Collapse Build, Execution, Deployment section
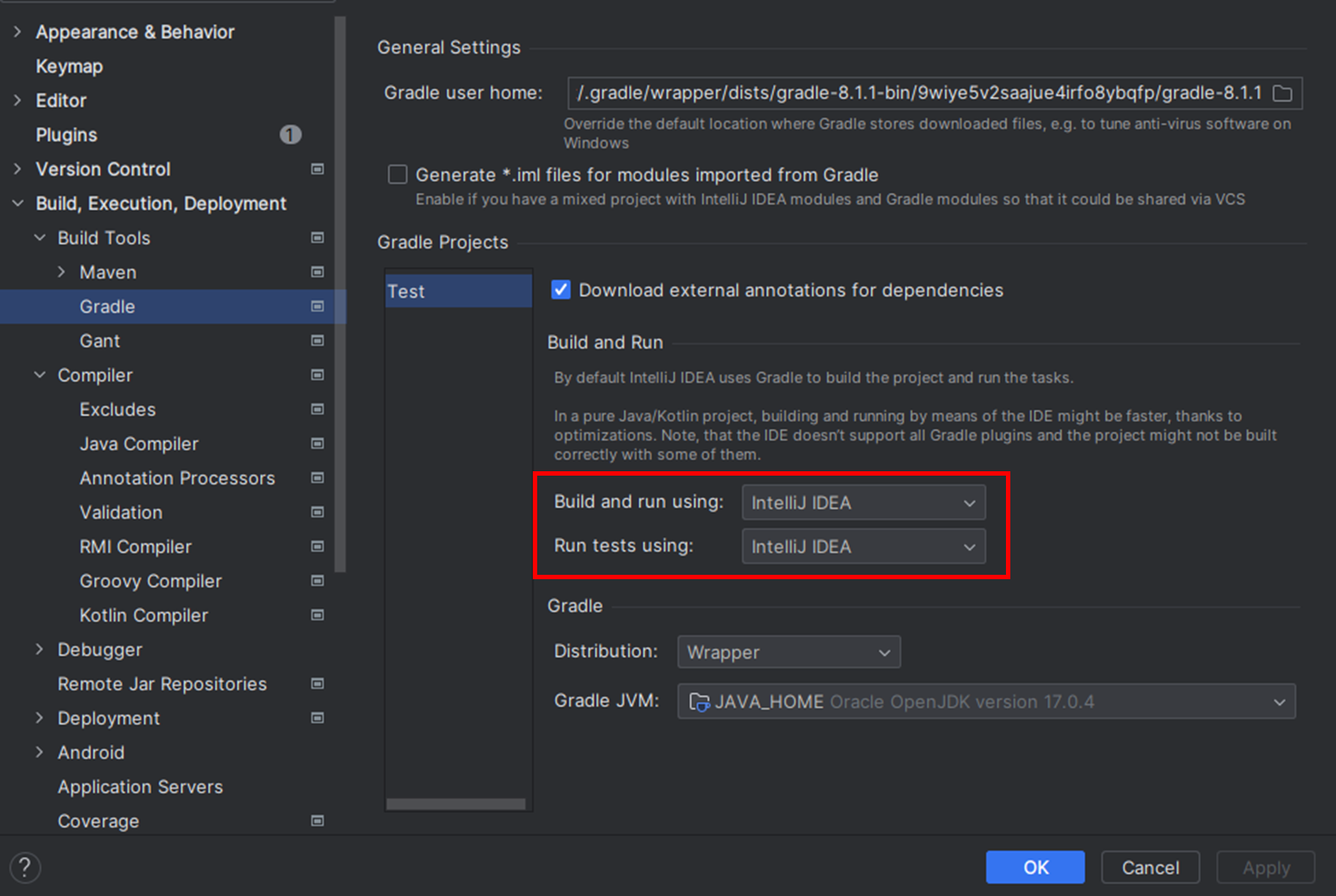 coord(17,203)
